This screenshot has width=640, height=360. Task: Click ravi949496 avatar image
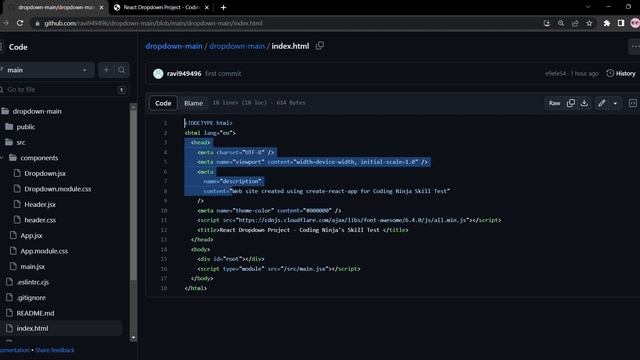[158, 73]
